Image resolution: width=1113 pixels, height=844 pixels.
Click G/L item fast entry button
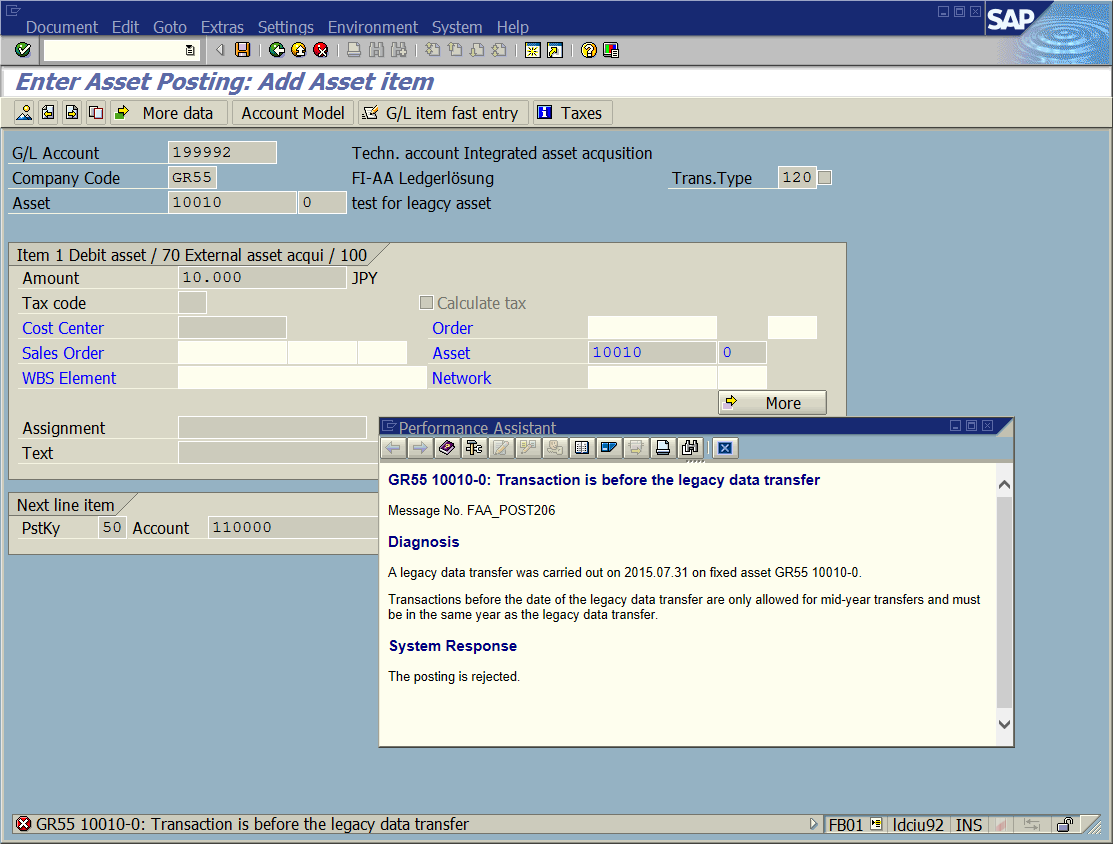442,113
